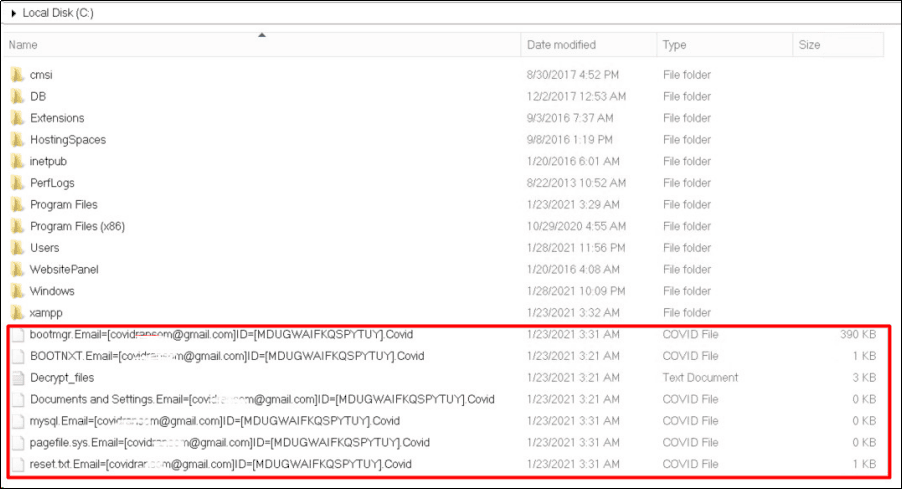Viewport: 903px width, 490px height.
Task: Click date 8/30/2017 4:52 PM
Action: click(x=572, y=75)
